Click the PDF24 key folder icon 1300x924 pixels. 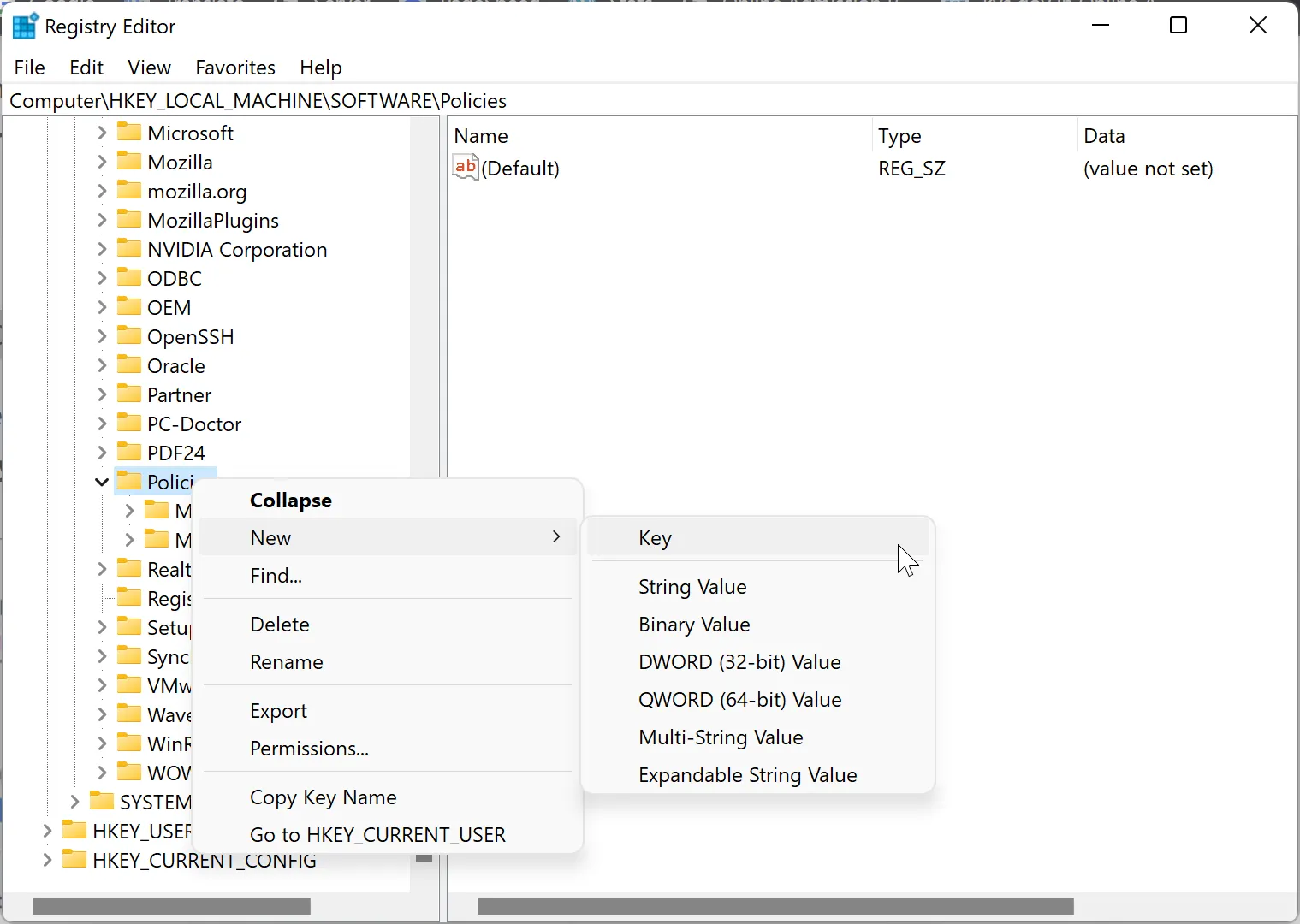point(129,453)
